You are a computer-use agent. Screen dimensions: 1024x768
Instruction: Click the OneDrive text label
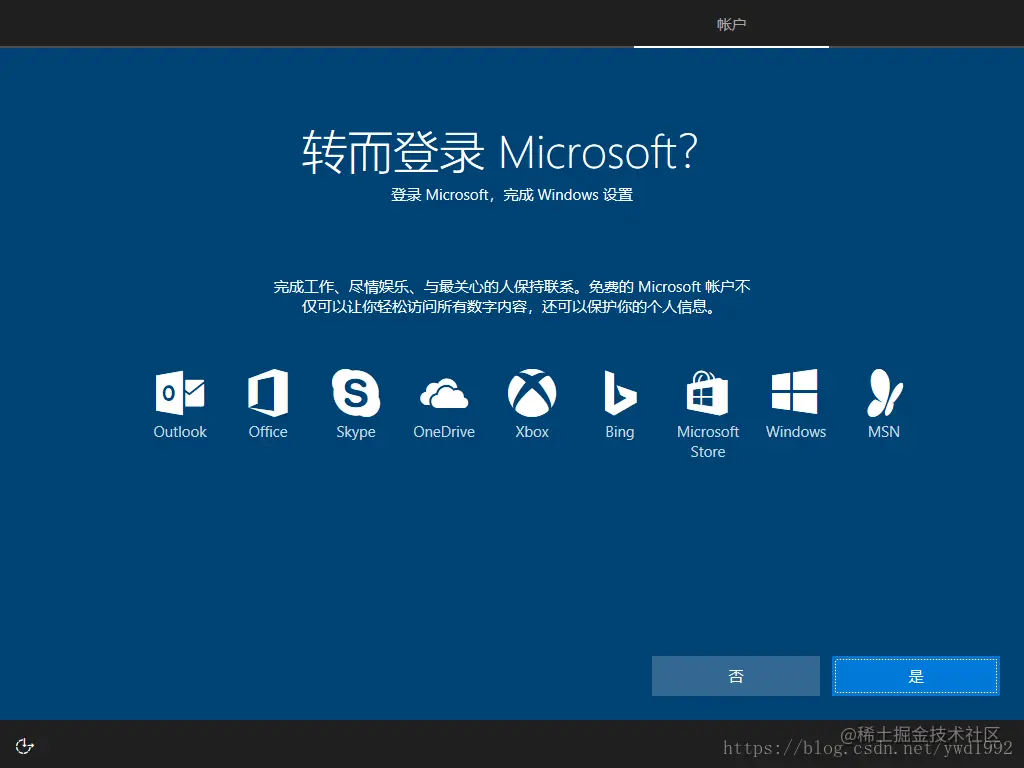tap(444, 432)
